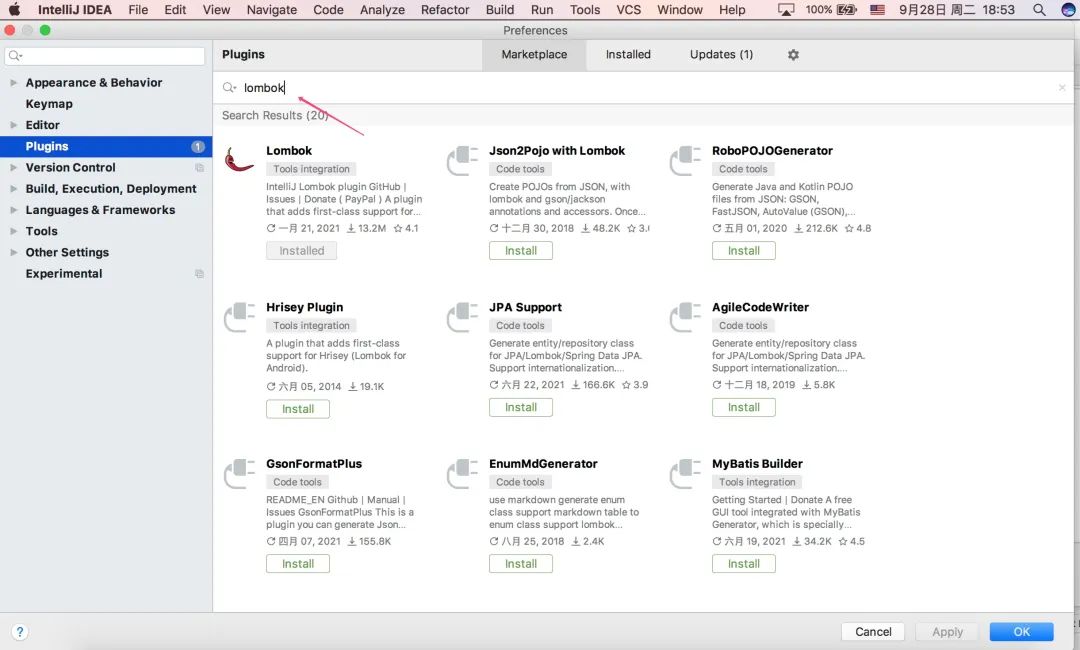Viewport: 1080px width, 650px height.
Task: Open the VCS menu
Action: [628, 10]
